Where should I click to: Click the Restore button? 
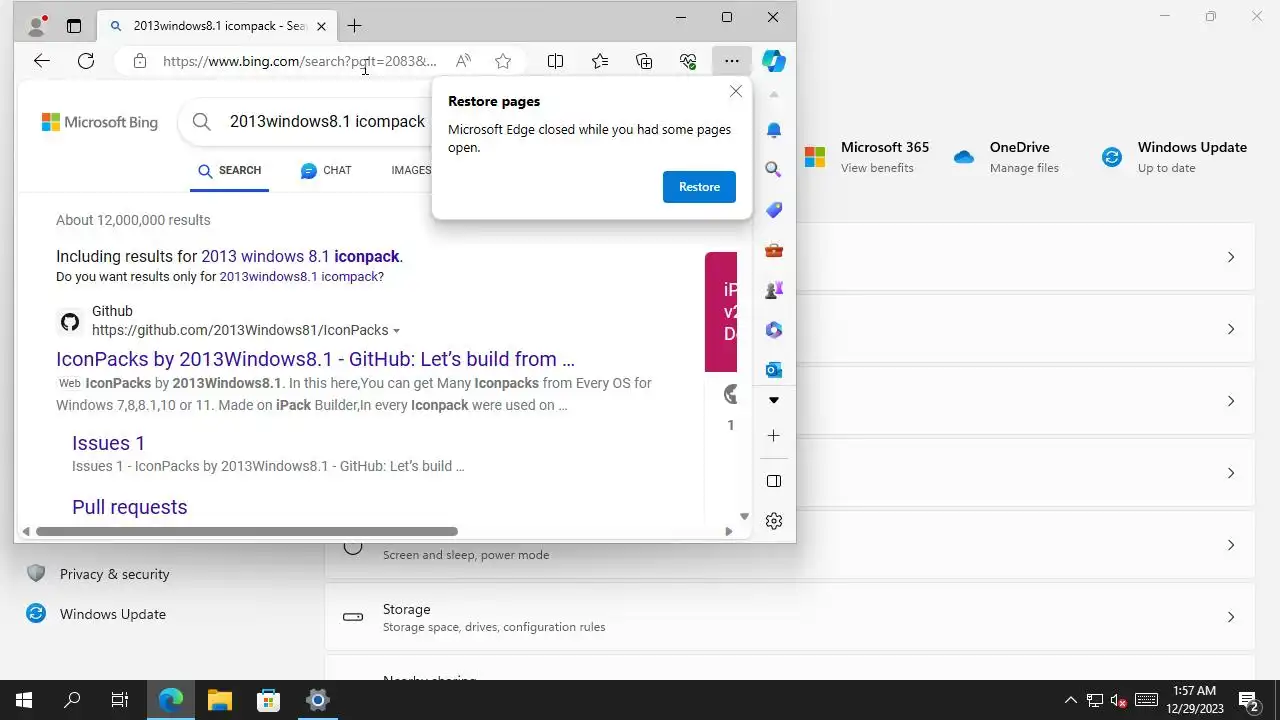(699, 187)
